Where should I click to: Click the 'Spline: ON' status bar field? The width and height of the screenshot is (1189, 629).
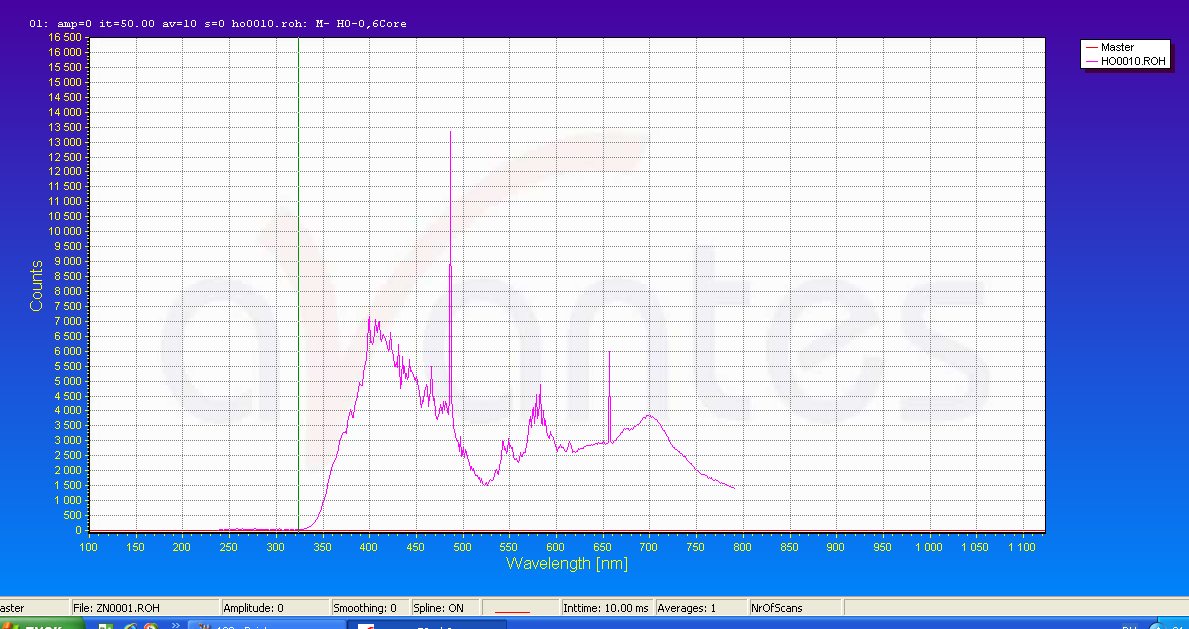445,608
